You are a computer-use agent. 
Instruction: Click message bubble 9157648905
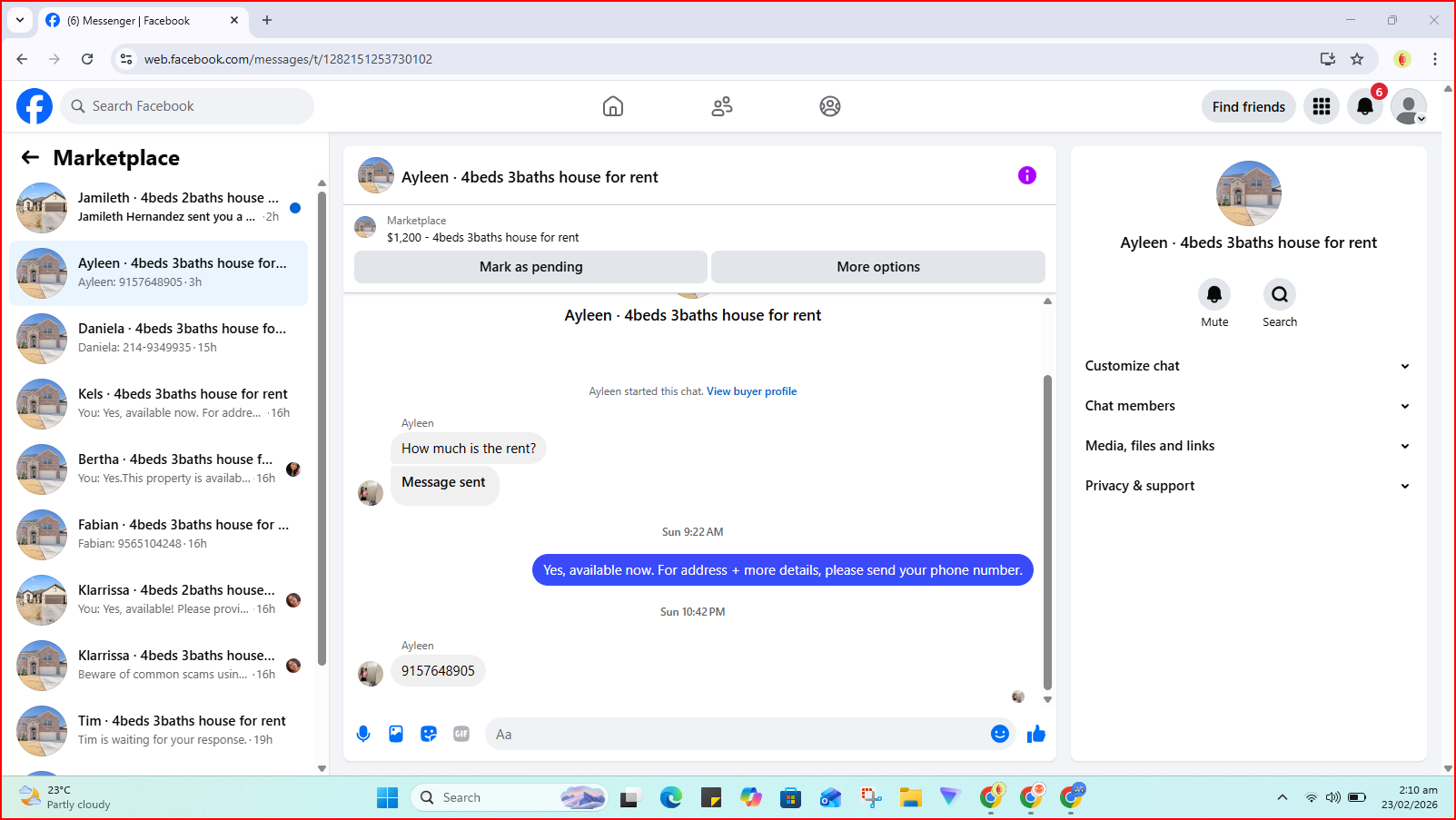pyautogui.click(x=438, y=671)
